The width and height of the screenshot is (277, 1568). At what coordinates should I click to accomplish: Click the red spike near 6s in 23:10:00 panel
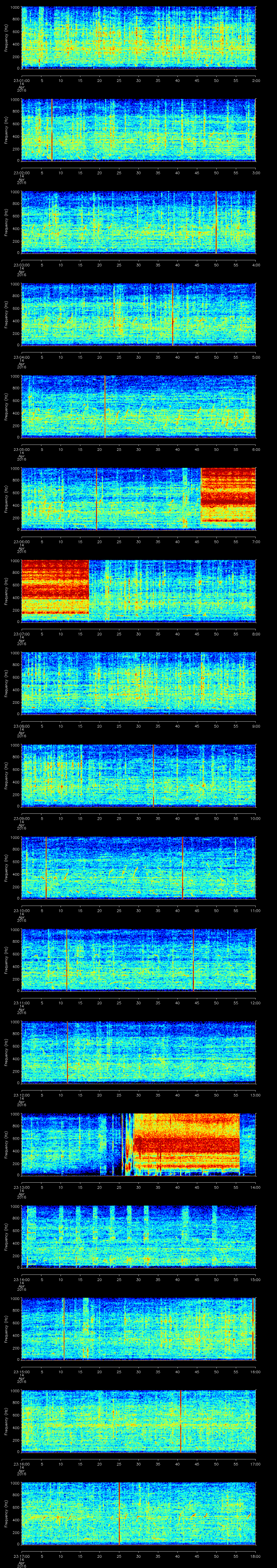[x=46, y=868]
